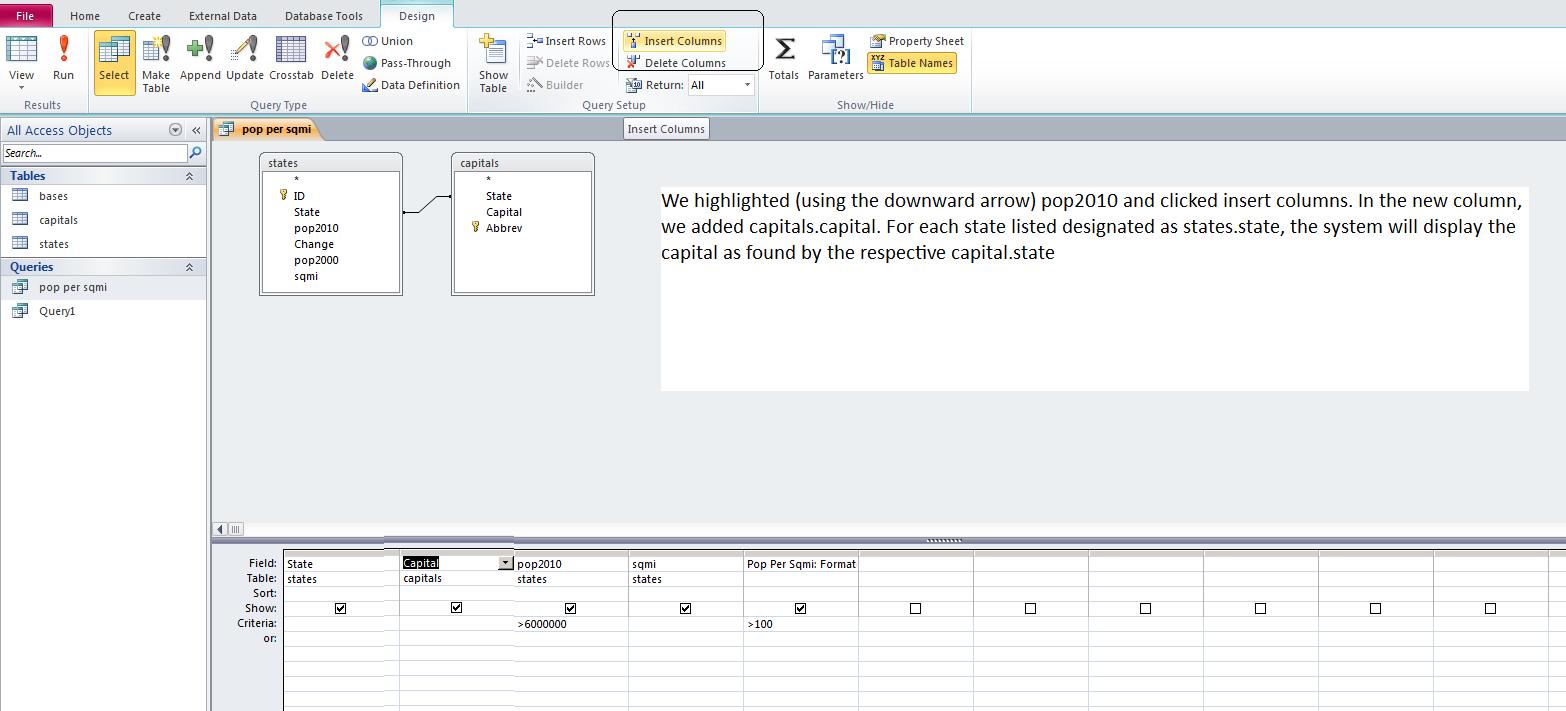Click the >100 criteria cell

click(x=801, y=624)
